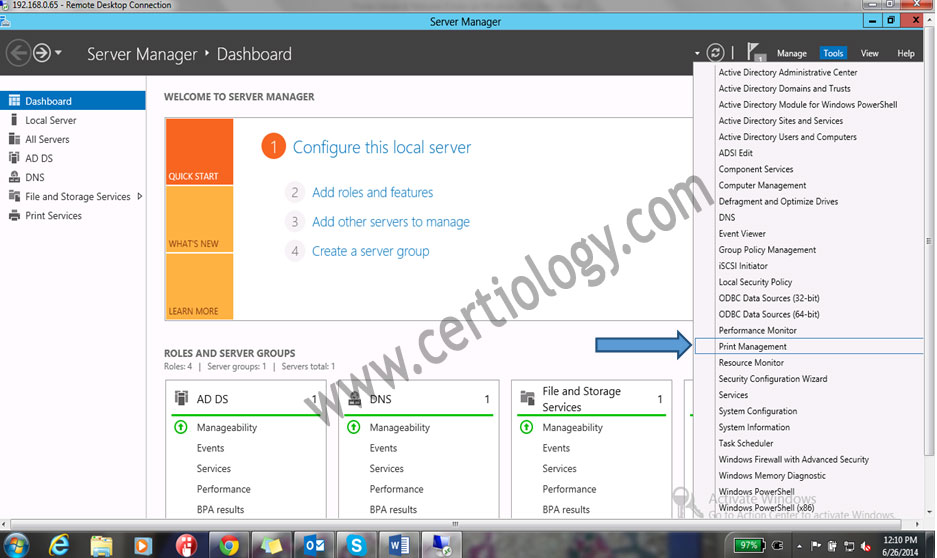
Task: Open File and Storage Services tile header
Action: [591, 399]
